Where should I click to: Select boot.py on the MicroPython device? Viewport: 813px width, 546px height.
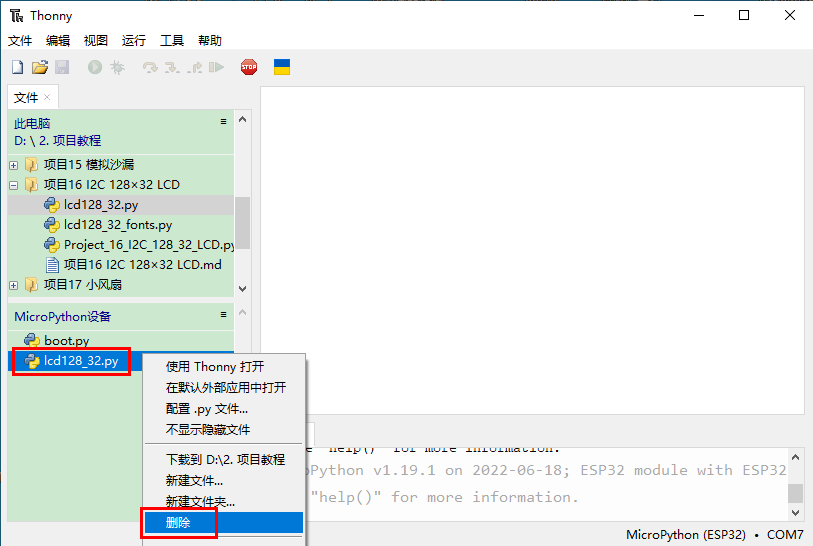(66, 341)
